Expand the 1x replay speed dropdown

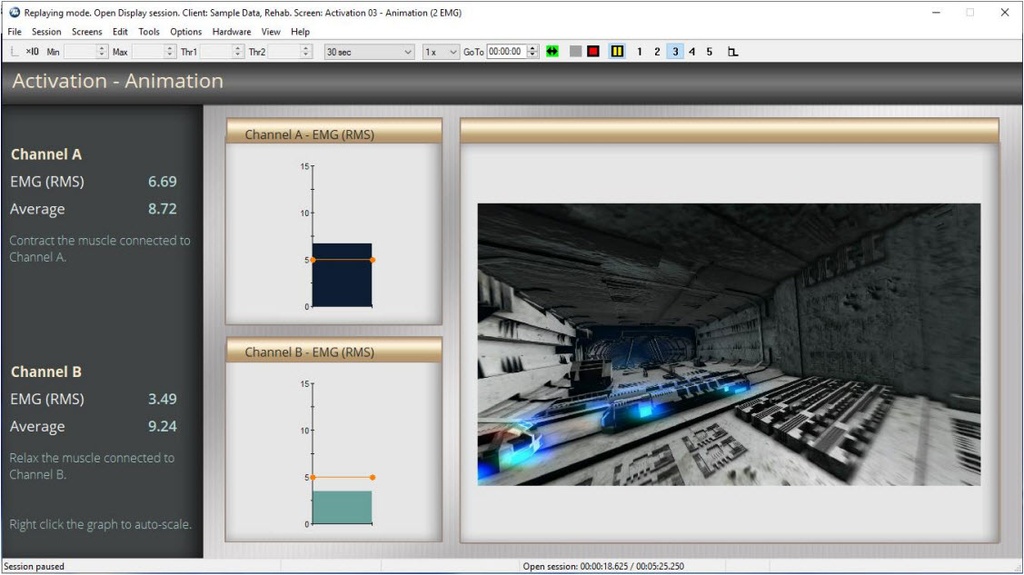441,52
